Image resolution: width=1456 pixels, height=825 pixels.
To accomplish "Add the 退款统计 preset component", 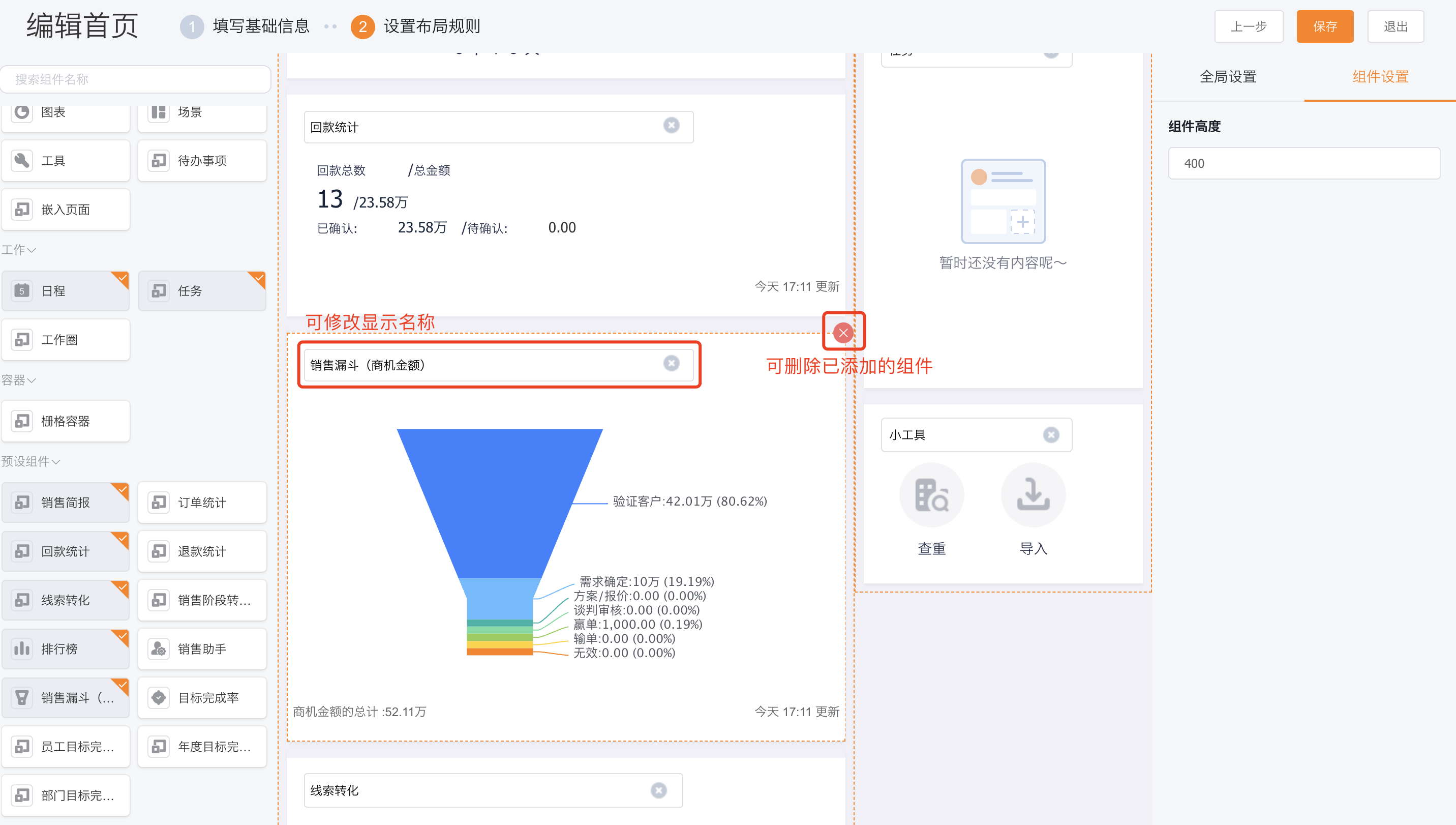I will click(202, 551).
